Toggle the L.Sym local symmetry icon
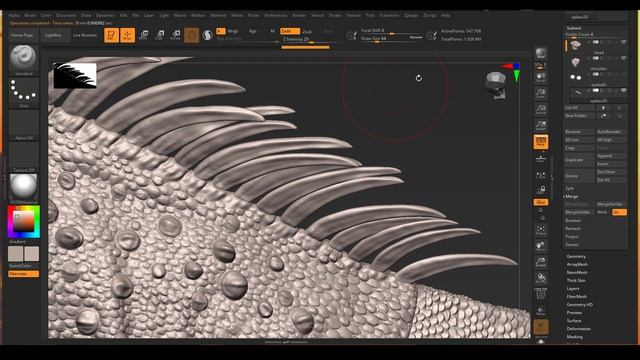 point(541,175)
